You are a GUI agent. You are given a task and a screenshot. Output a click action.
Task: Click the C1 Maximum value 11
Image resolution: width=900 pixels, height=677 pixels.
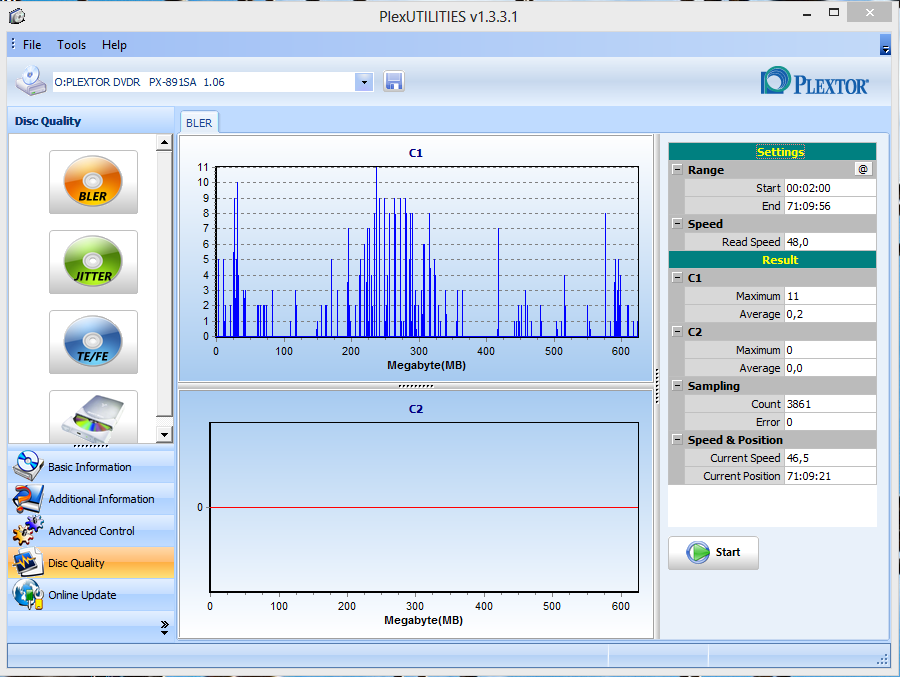pos(830,296)
